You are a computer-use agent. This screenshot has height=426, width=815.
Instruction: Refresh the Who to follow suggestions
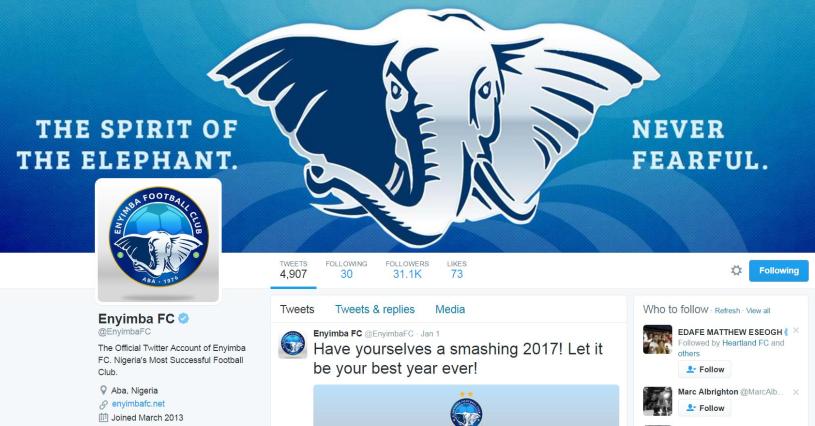(727, 311)
